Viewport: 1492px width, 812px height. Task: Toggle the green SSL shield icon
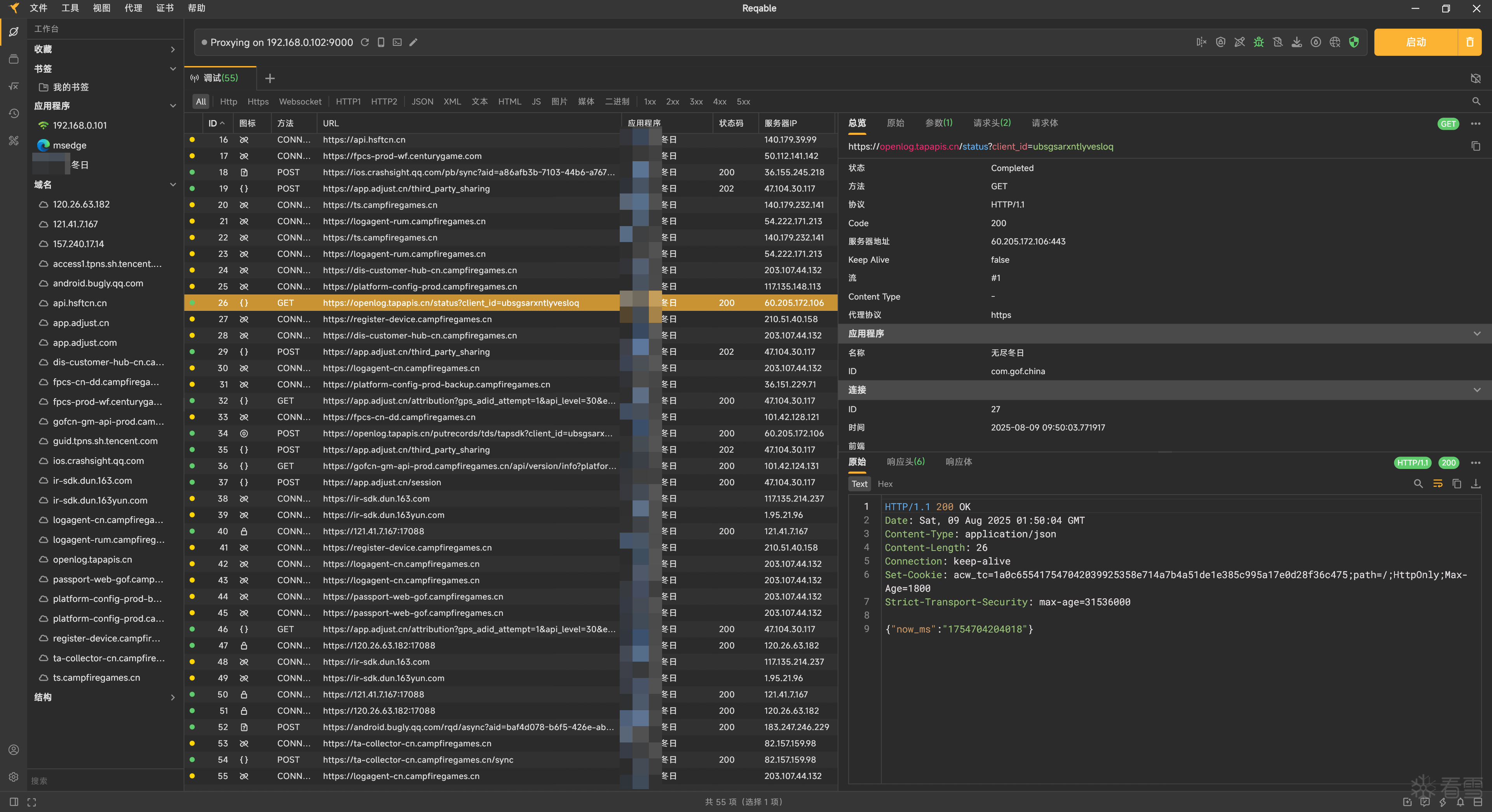coord(1354,42)
